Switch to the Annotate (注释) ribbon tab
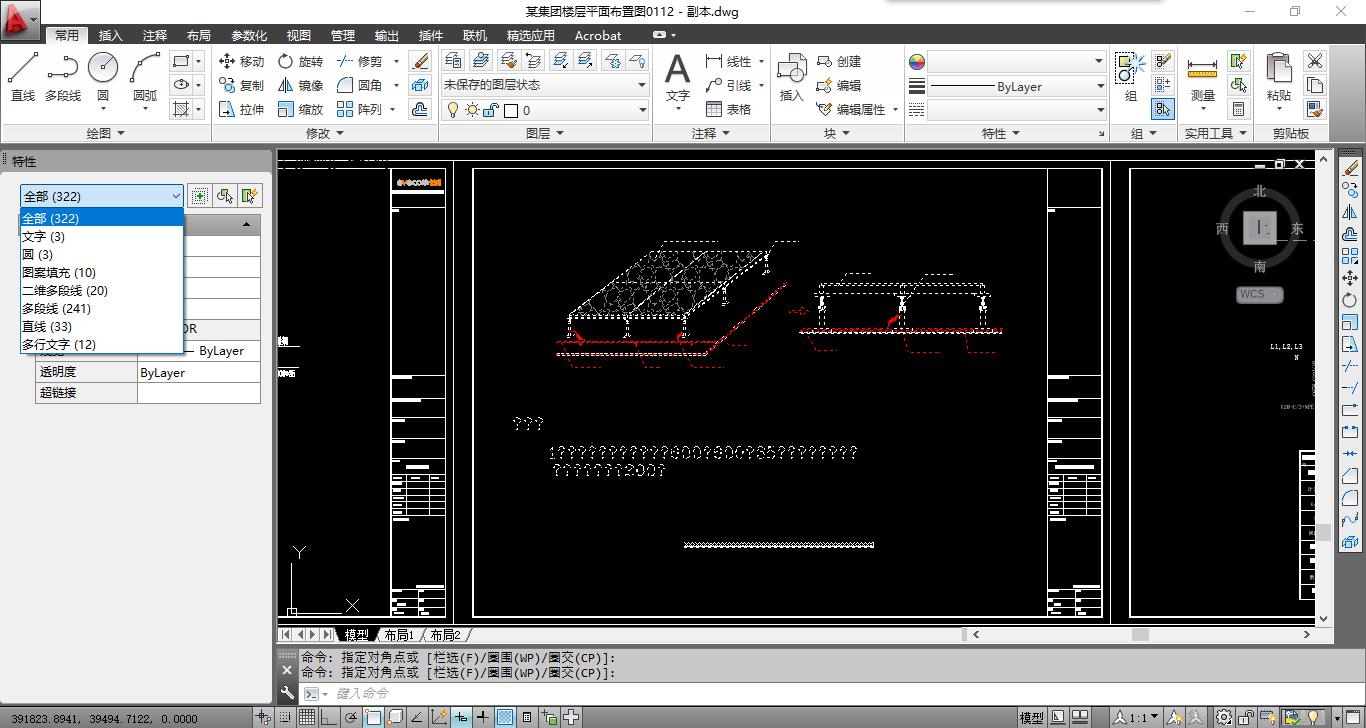 pos(155,35)
